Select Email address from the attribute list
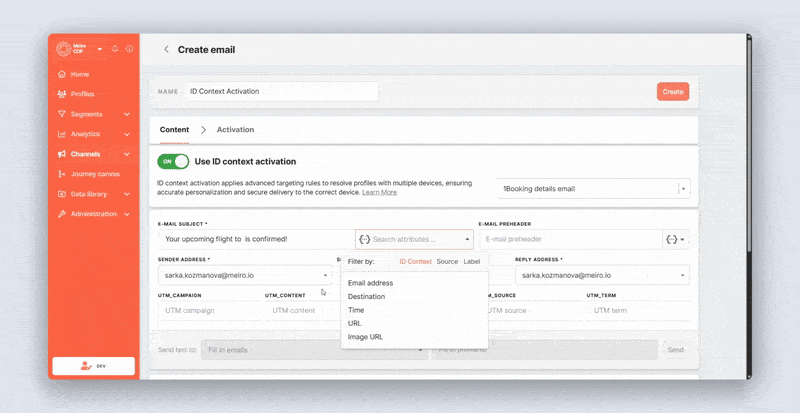 [x=370, y=283]
